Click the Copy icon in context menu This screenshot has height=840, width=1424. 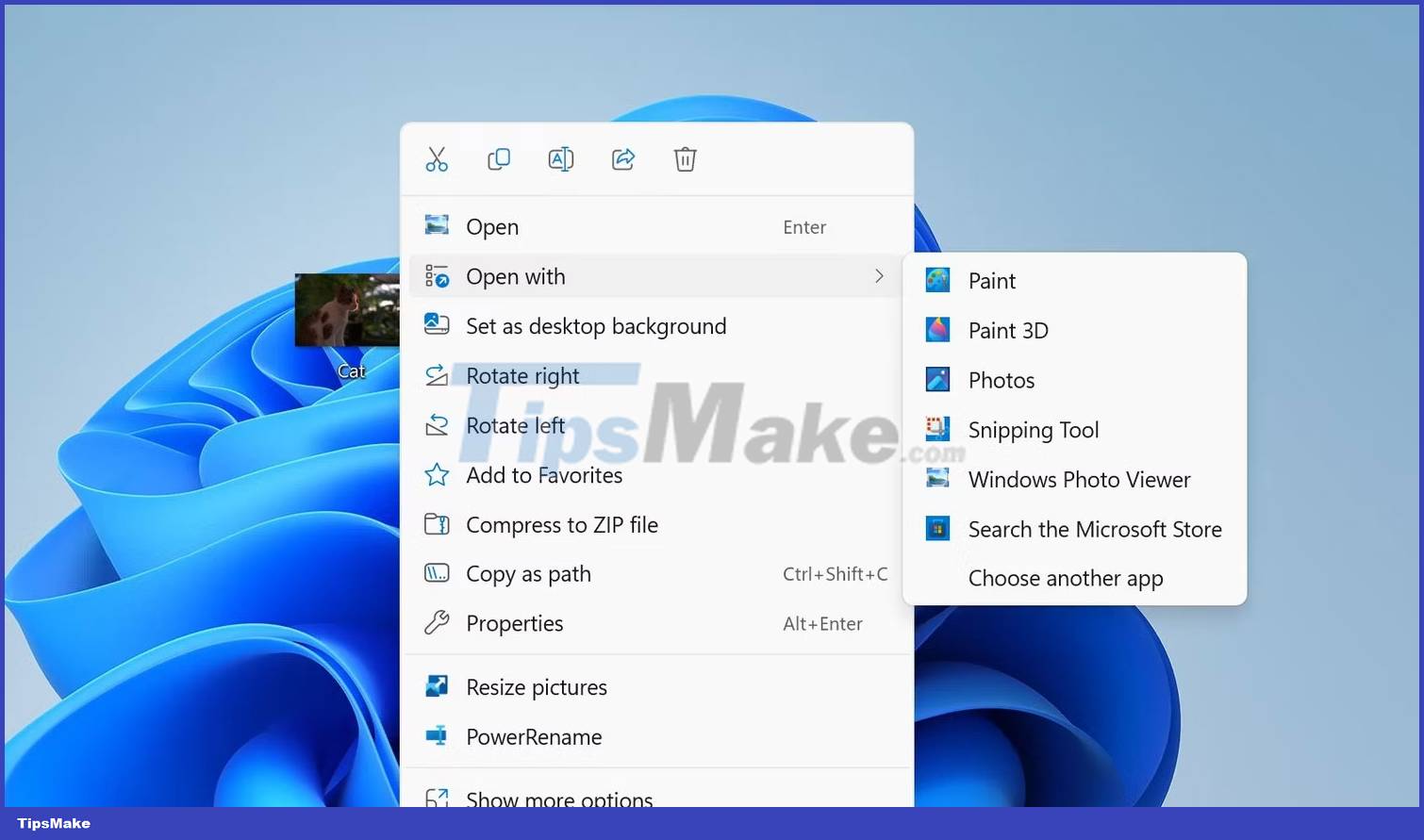coord(499,159)
